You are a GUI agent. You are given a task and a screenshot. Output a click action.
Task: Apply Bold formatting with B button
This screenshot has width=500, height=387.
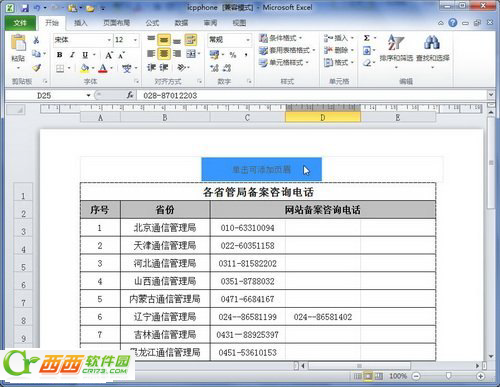(x=59, y=55)
